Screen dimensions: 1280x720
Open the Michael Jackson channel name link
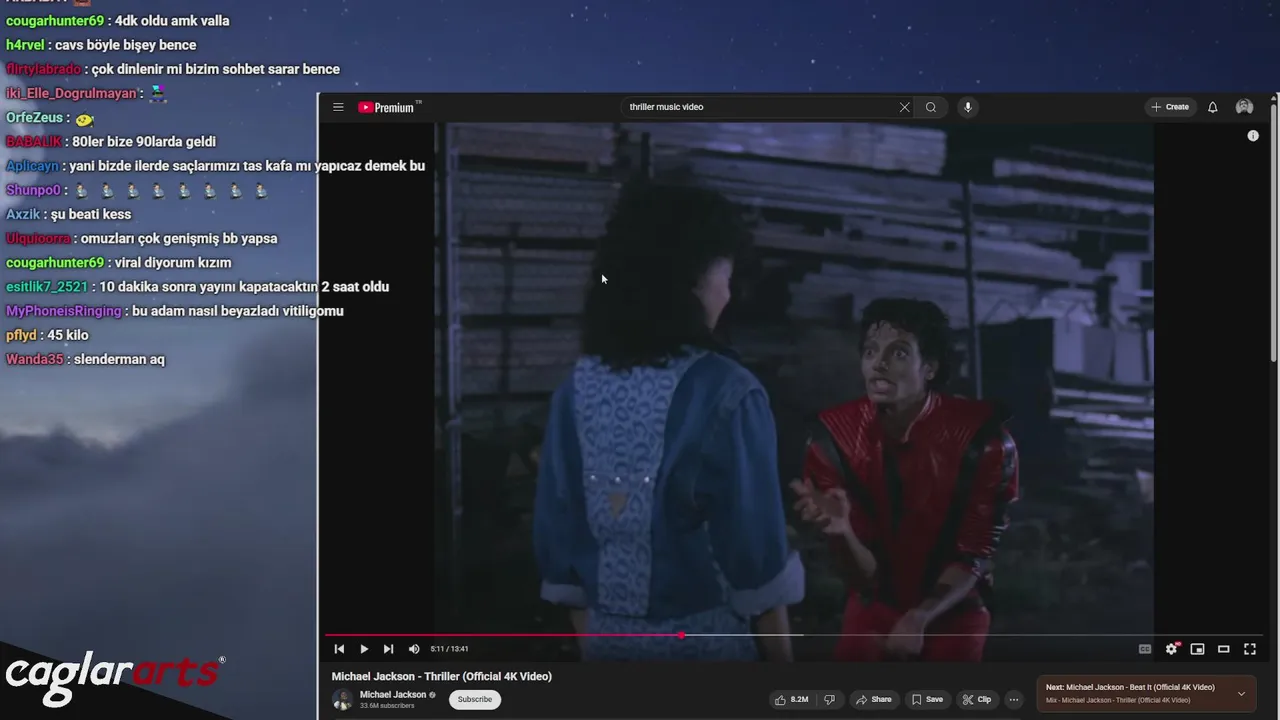tap(393, 695)
